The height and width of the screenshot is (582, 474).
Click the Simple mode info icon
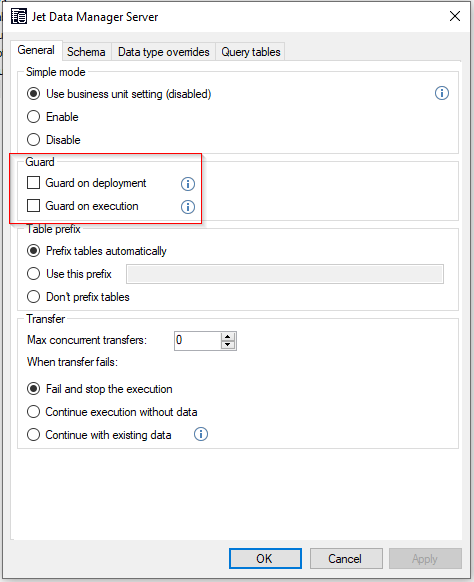pyautogui.click(x=441, y=93)
